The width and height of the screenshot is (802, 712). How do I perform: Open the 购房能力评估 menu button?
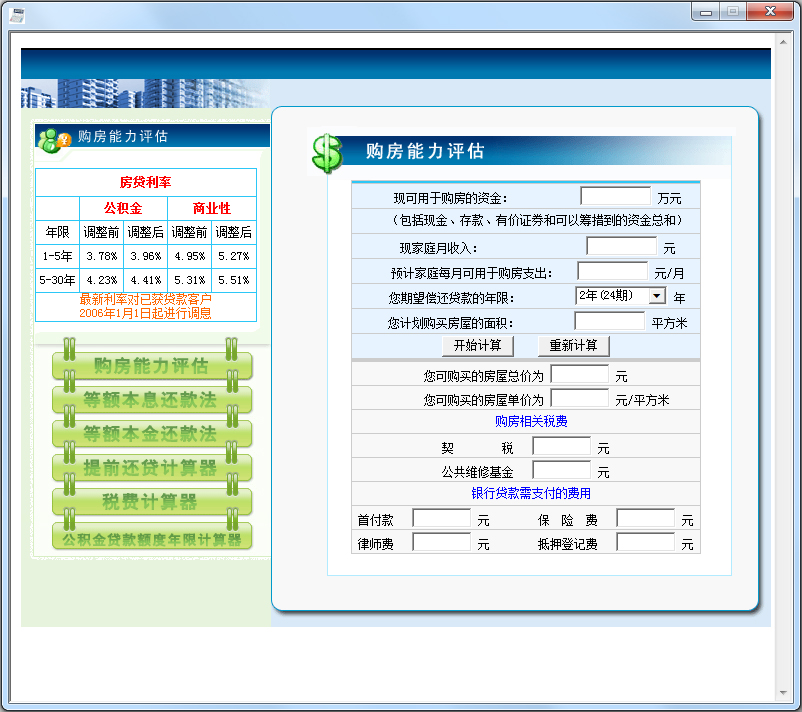pos(151,366)
